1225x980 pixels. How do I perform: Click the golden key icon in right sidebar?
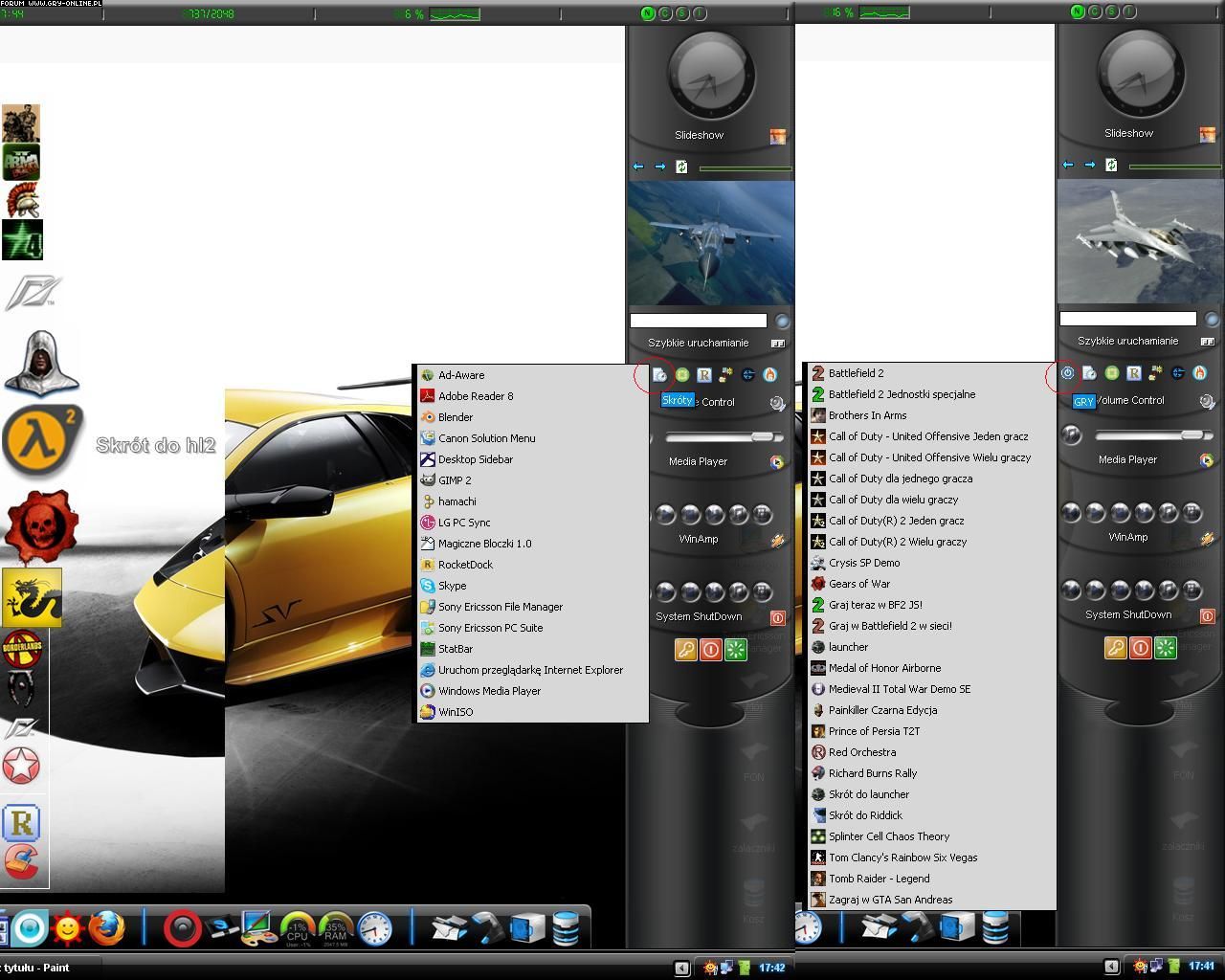[x=1116, y=648]
